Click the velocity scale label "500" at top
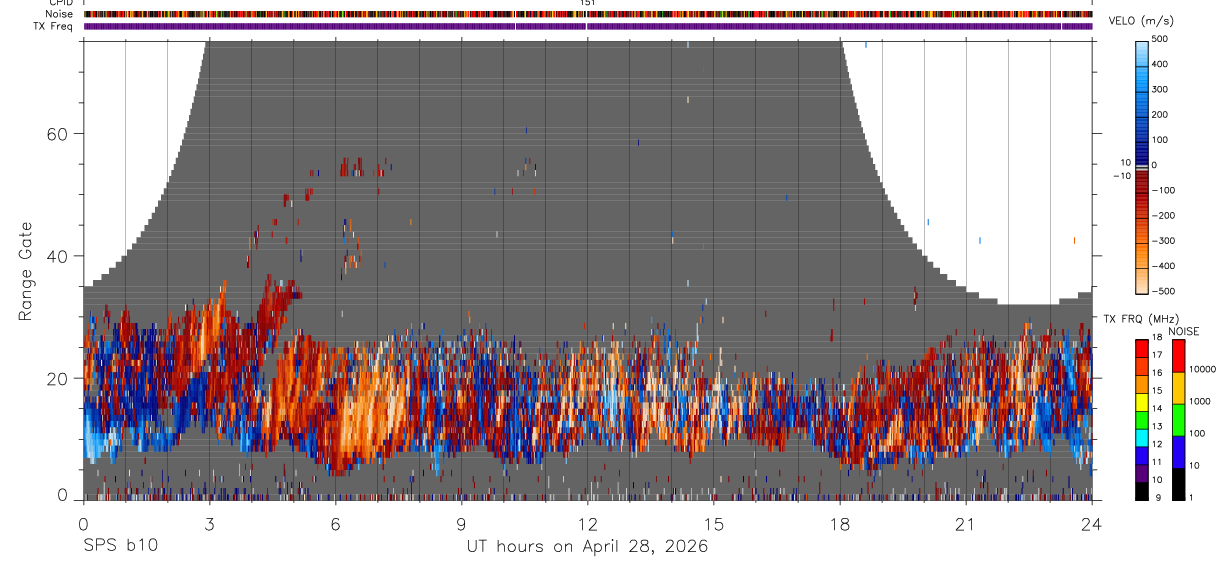The width and height of the screenshot is (1228, 567). point(1160,39)
